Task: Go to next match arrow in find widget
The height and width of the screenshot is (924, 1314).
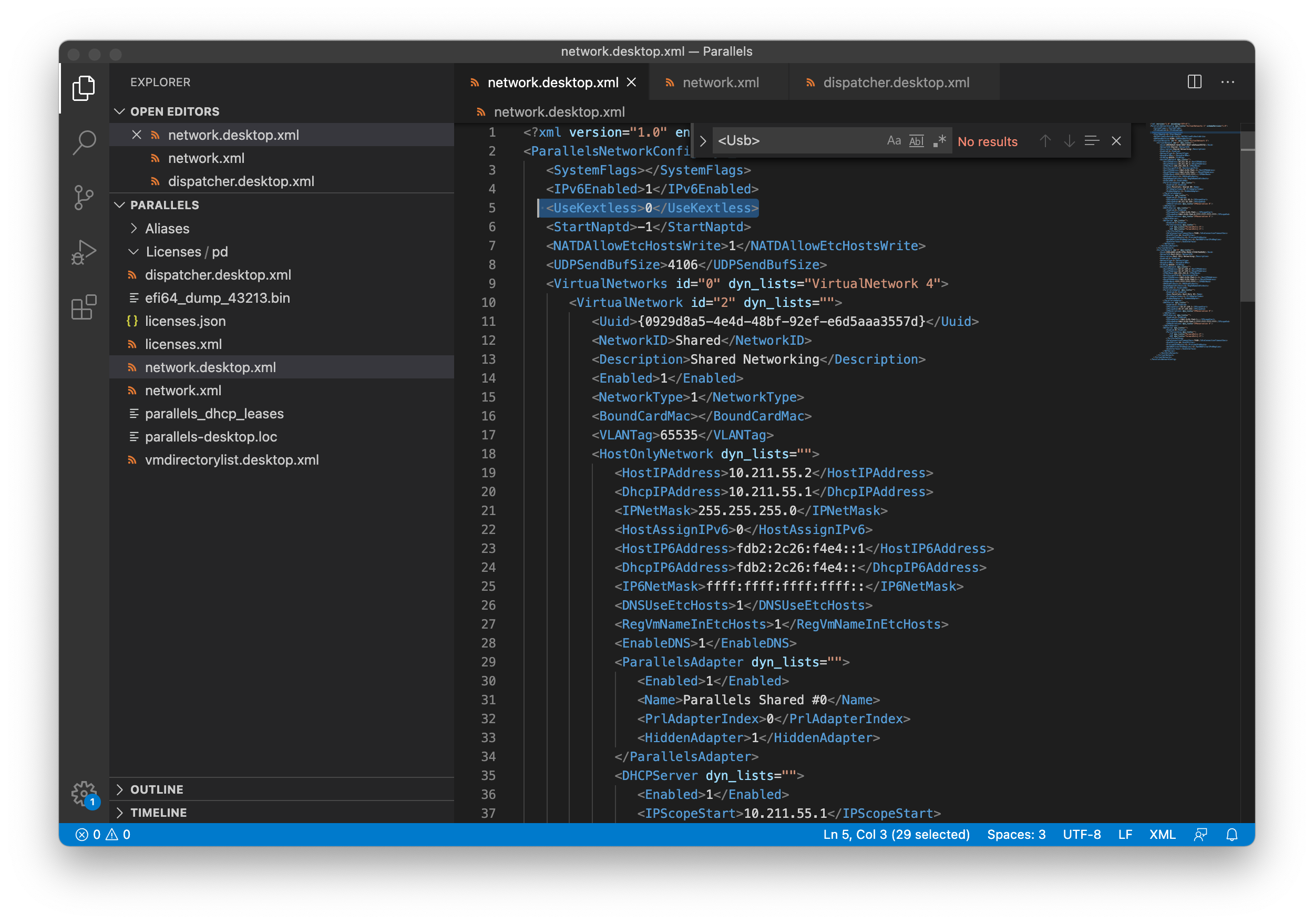Action: (x=1069, y=141)
